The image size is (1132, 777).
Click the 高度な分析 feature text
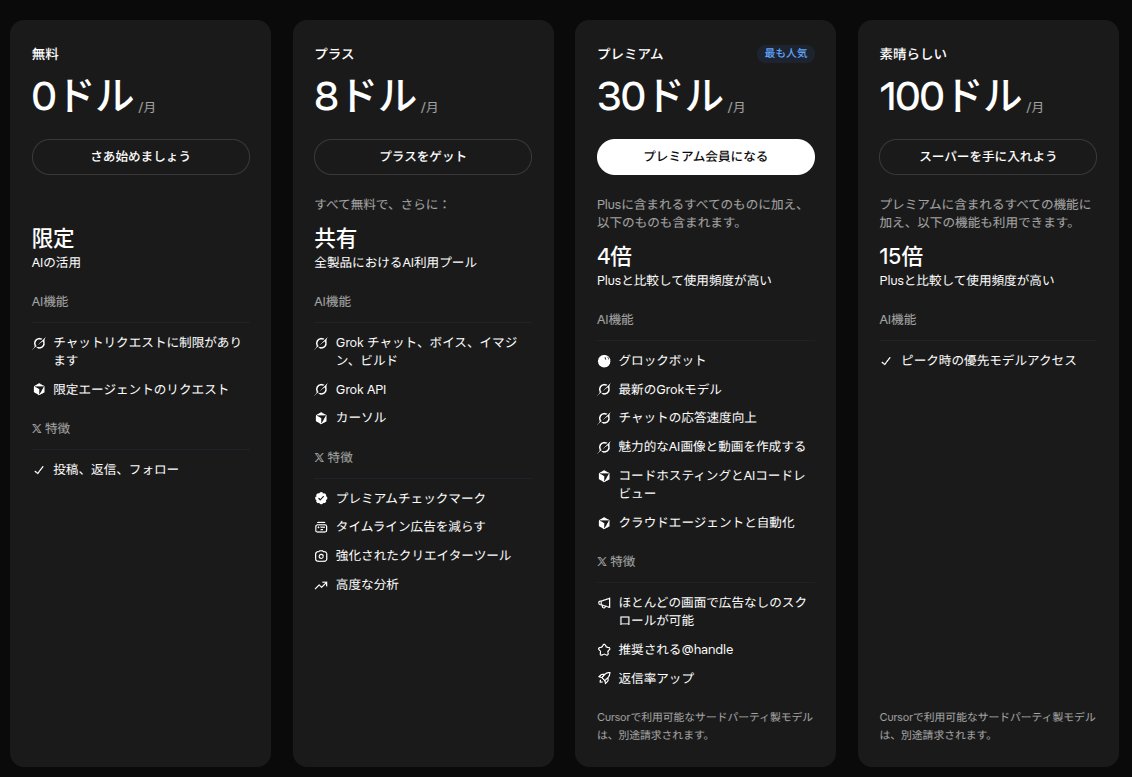click(367, 585)
